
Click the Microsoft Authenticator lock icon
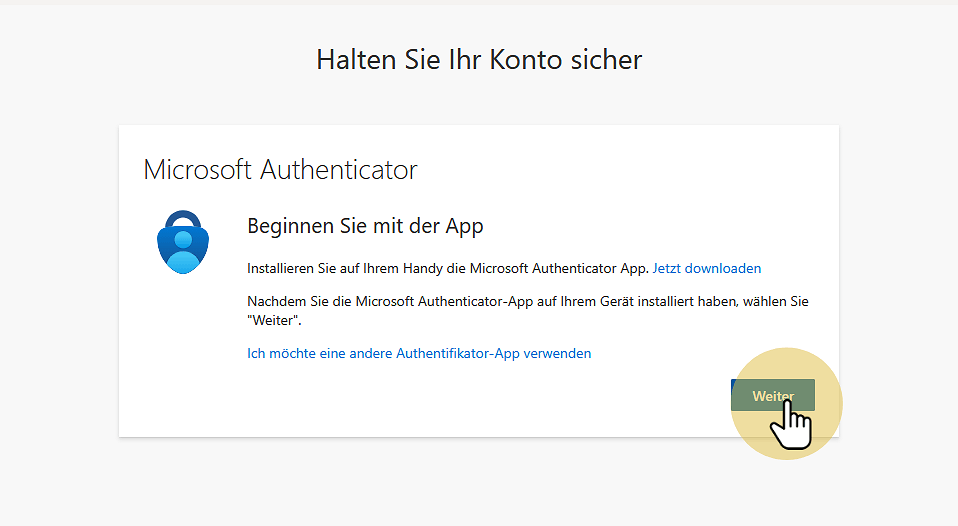pyautogui.click(x=183, y=242)
